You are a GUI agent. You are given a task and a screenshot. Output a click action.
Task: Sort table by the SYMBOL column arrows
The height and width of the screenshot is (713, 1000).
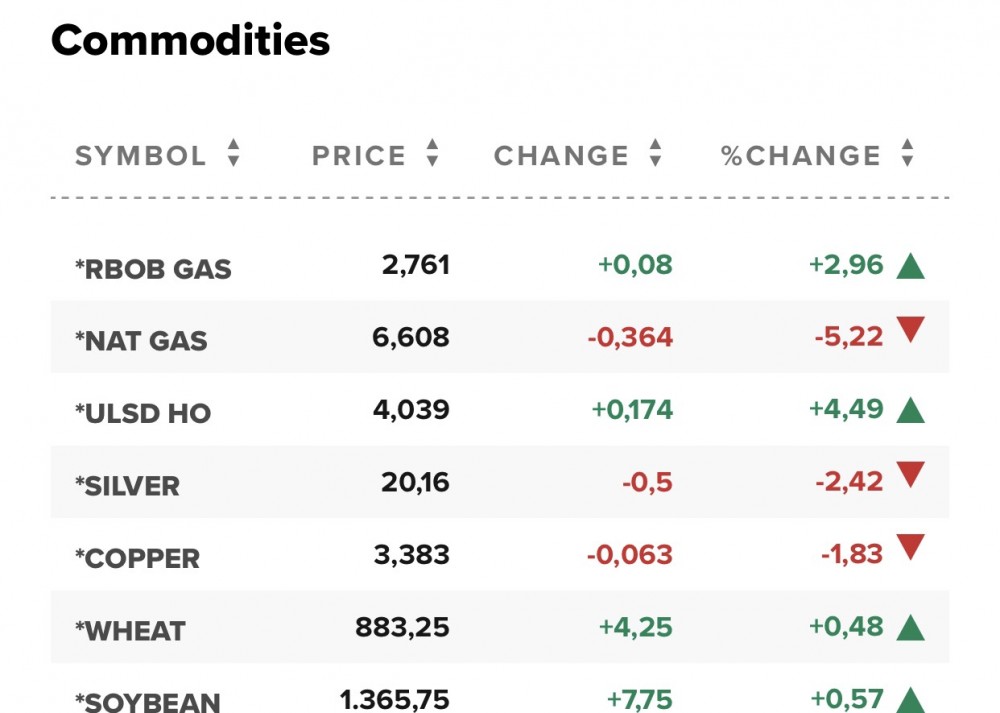pyautogui.click(x=233, y=154)
